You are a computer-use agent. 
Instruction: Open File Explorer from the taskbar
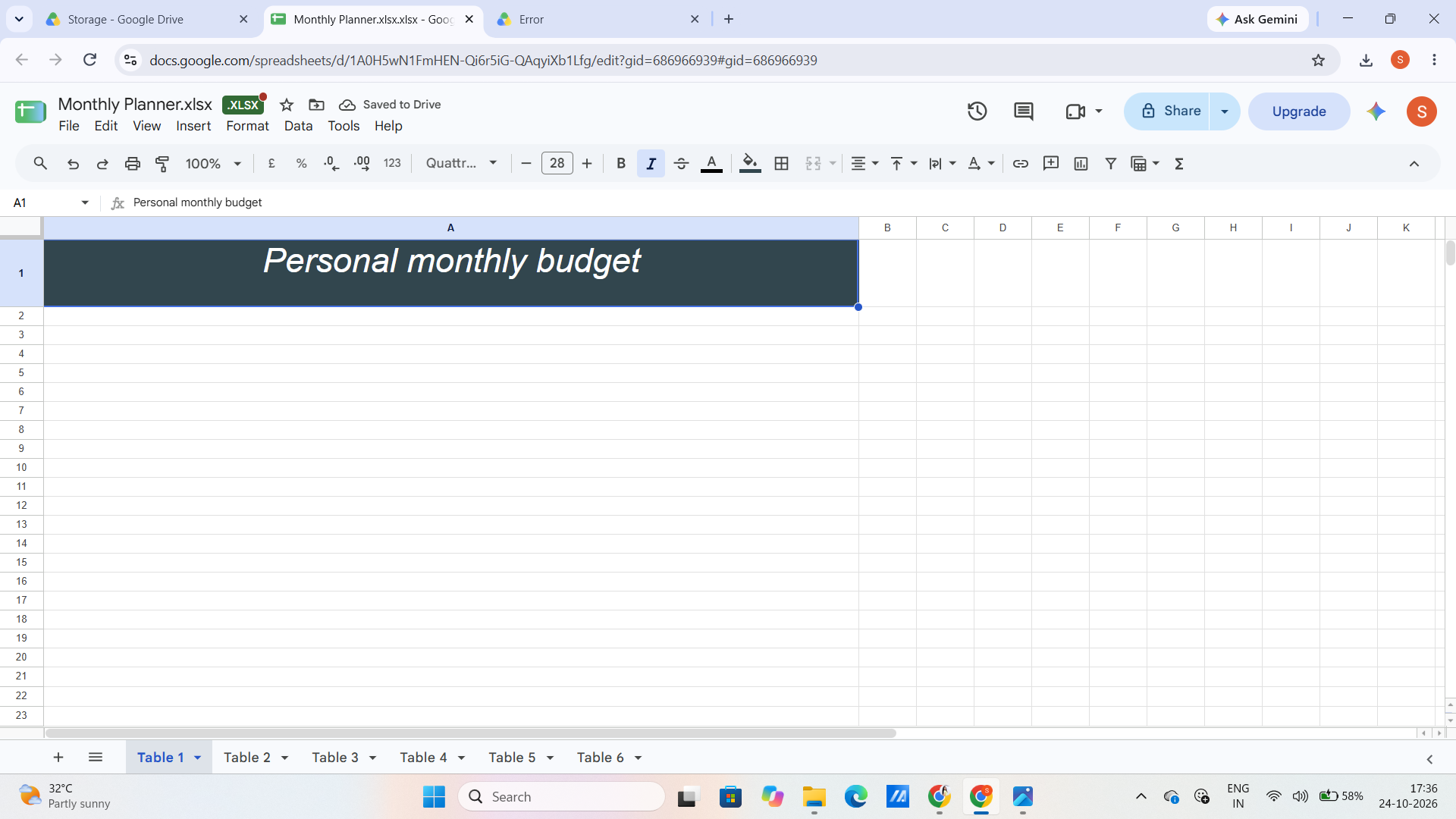click(814, 797)
